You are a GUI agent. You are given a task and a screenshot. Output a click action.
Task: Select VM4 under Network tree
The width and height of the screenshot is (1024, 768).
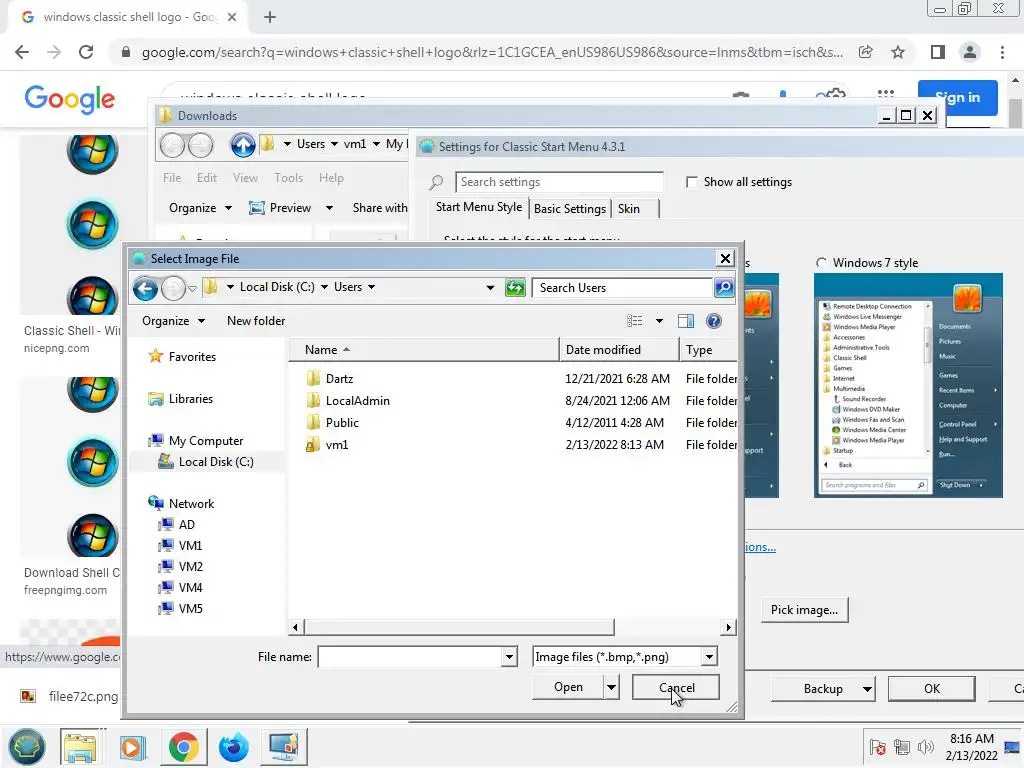(190, 588)
